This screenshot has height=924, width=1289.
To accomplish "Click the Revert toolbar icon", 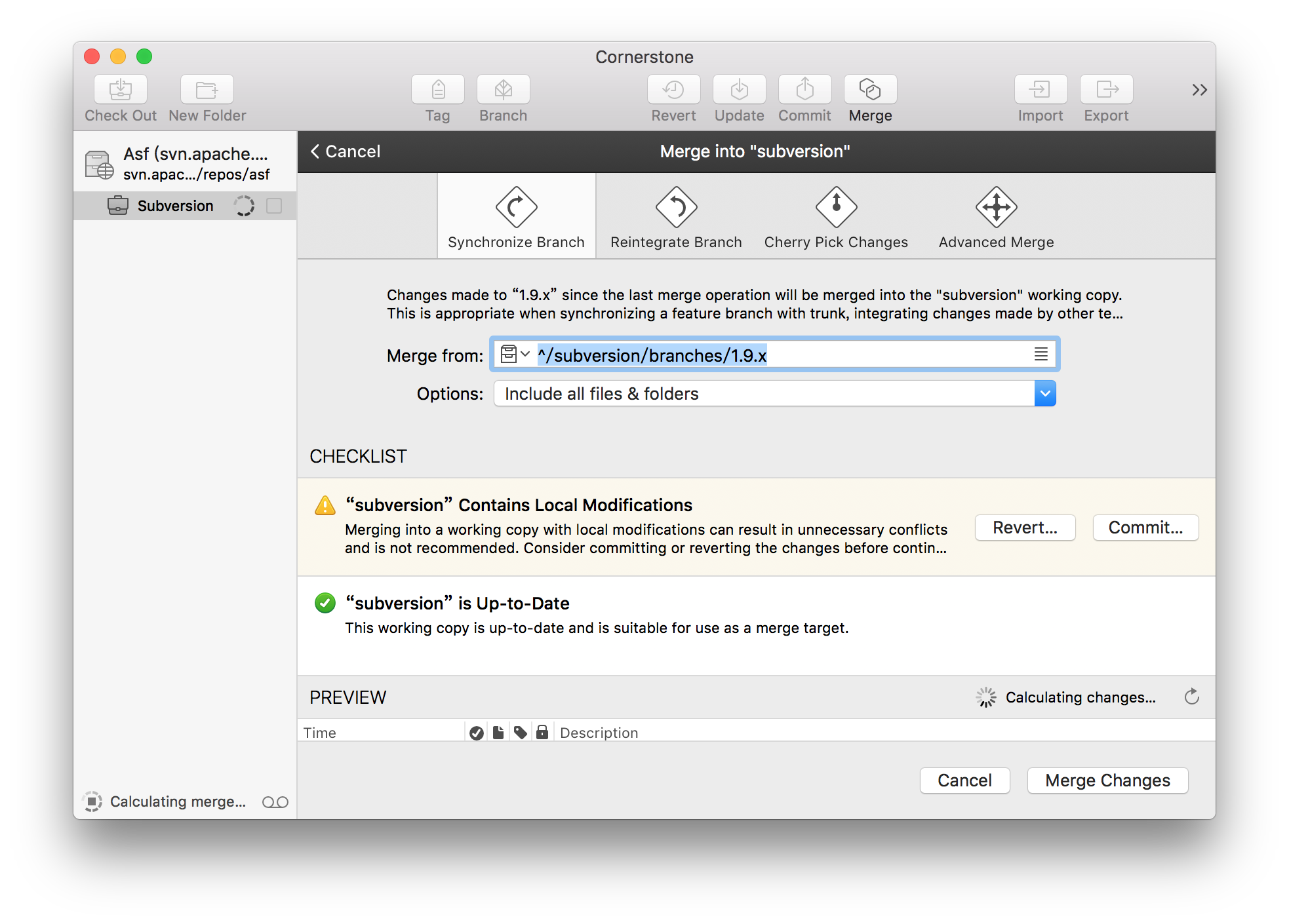I will (673, 90).
